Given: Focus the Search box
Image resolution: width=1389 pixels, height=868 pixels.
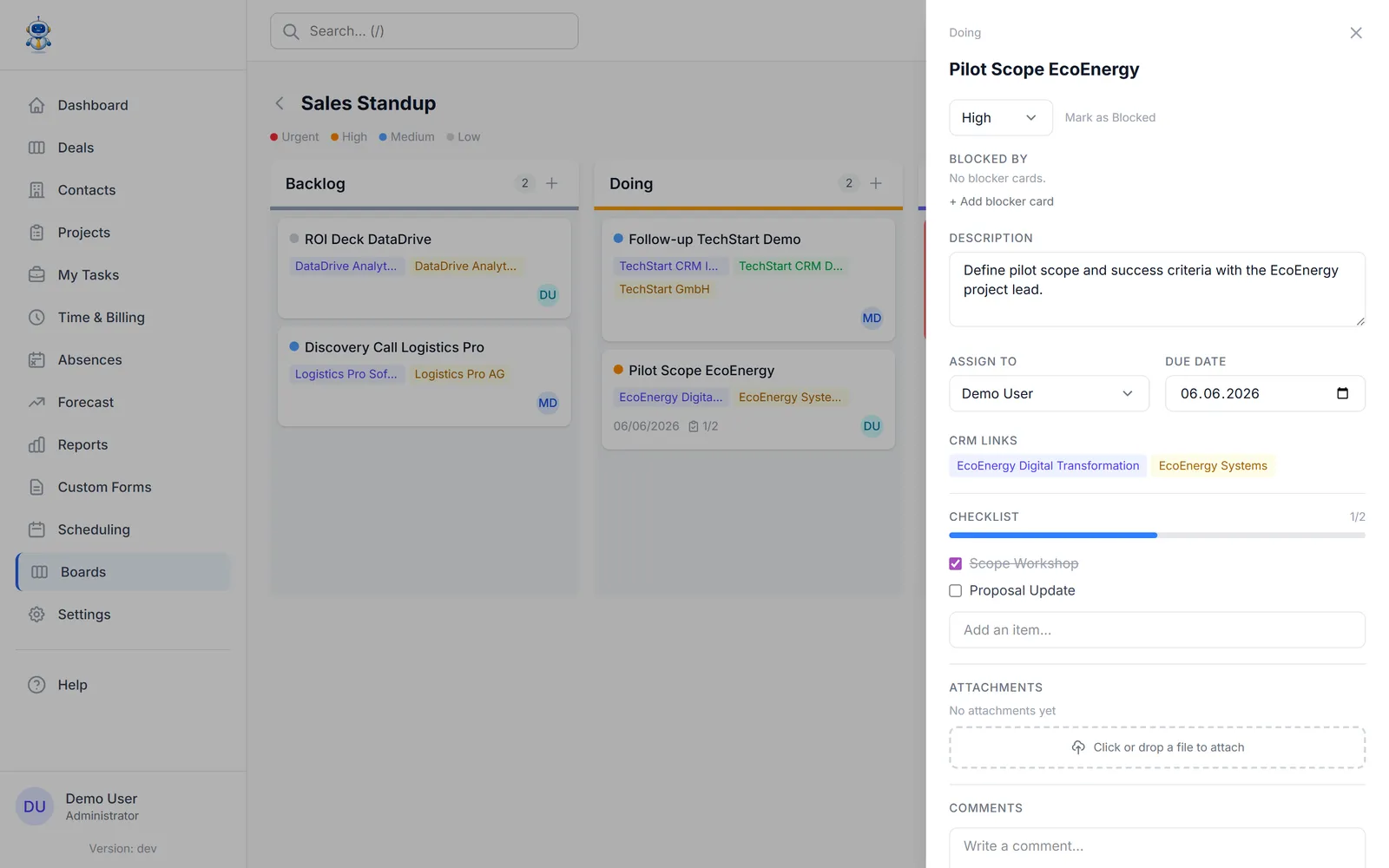Looking at the screenshot, I should (x=424, y=31).
